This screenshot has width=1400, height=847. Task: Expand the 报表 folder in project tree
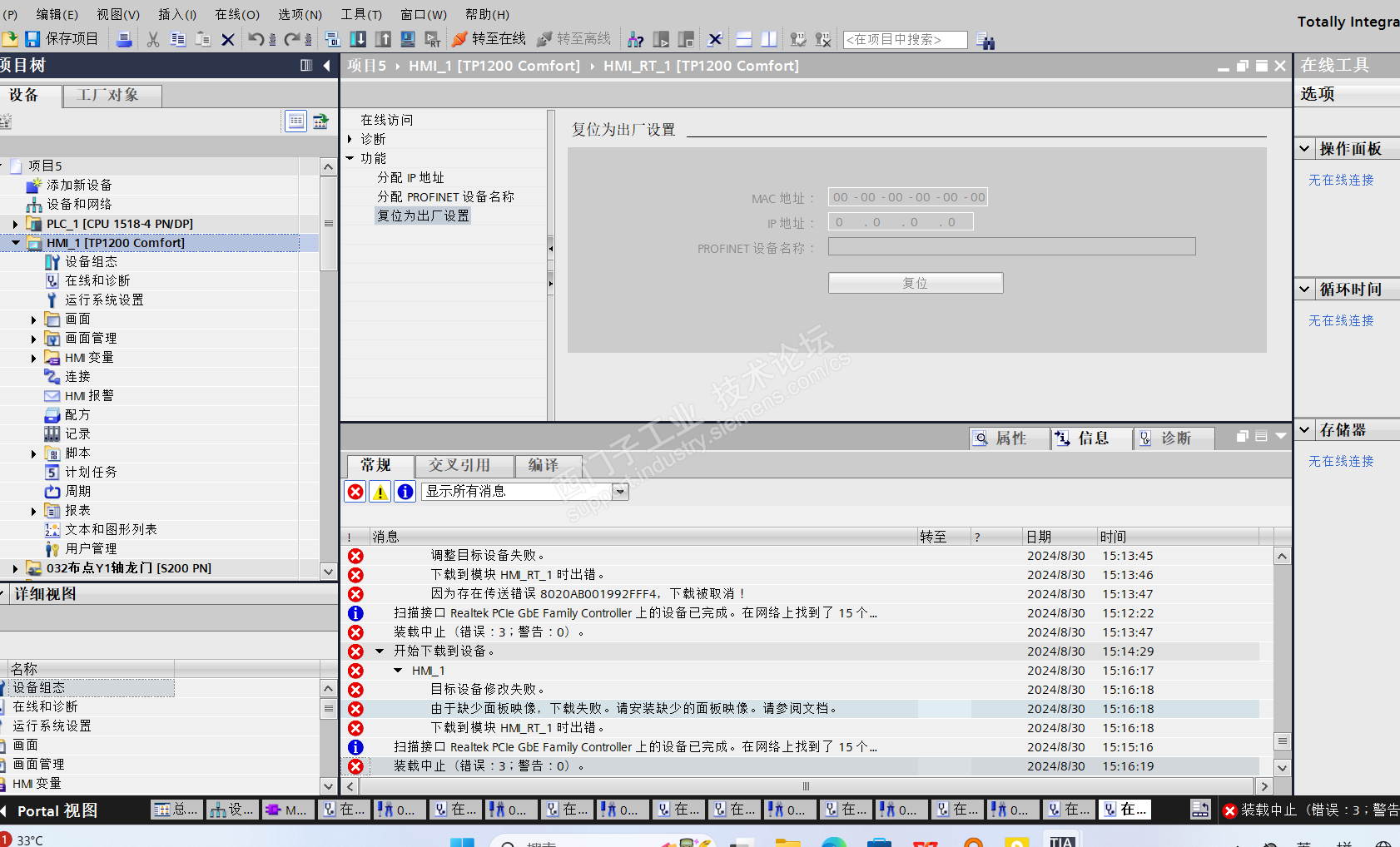click(x=33, y=512)
